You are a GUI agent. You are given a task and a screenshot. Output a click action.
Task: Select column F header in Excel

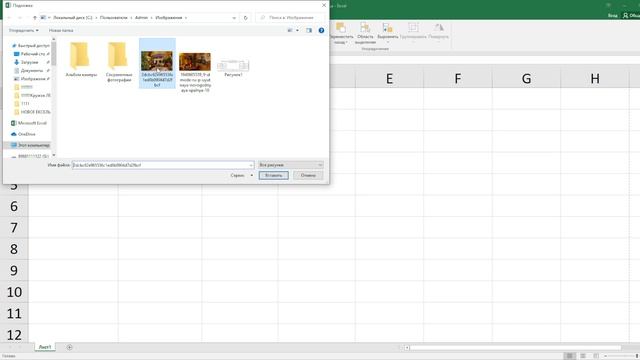pos(458,78)
